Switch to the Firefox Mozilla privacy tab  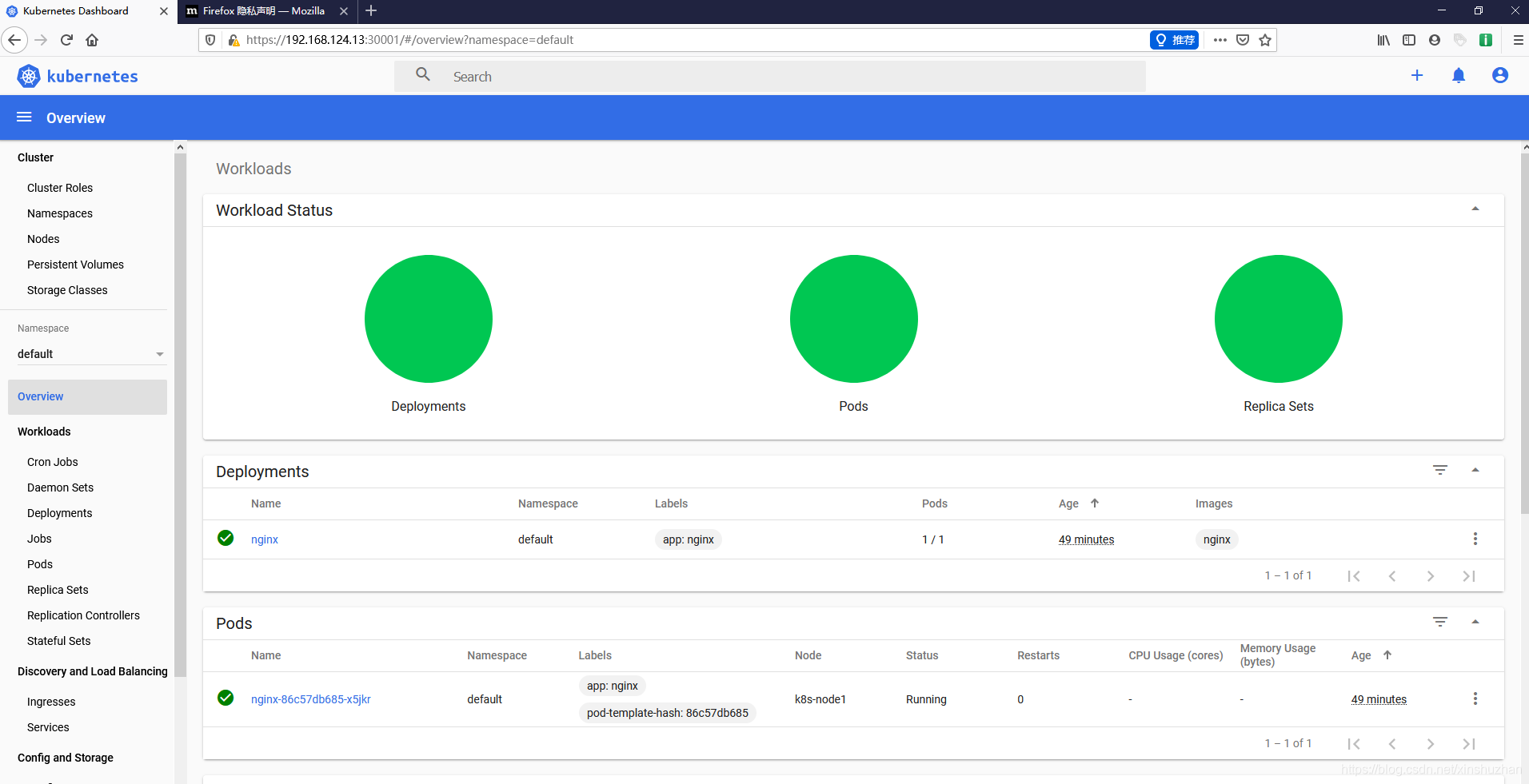point(266,11)
